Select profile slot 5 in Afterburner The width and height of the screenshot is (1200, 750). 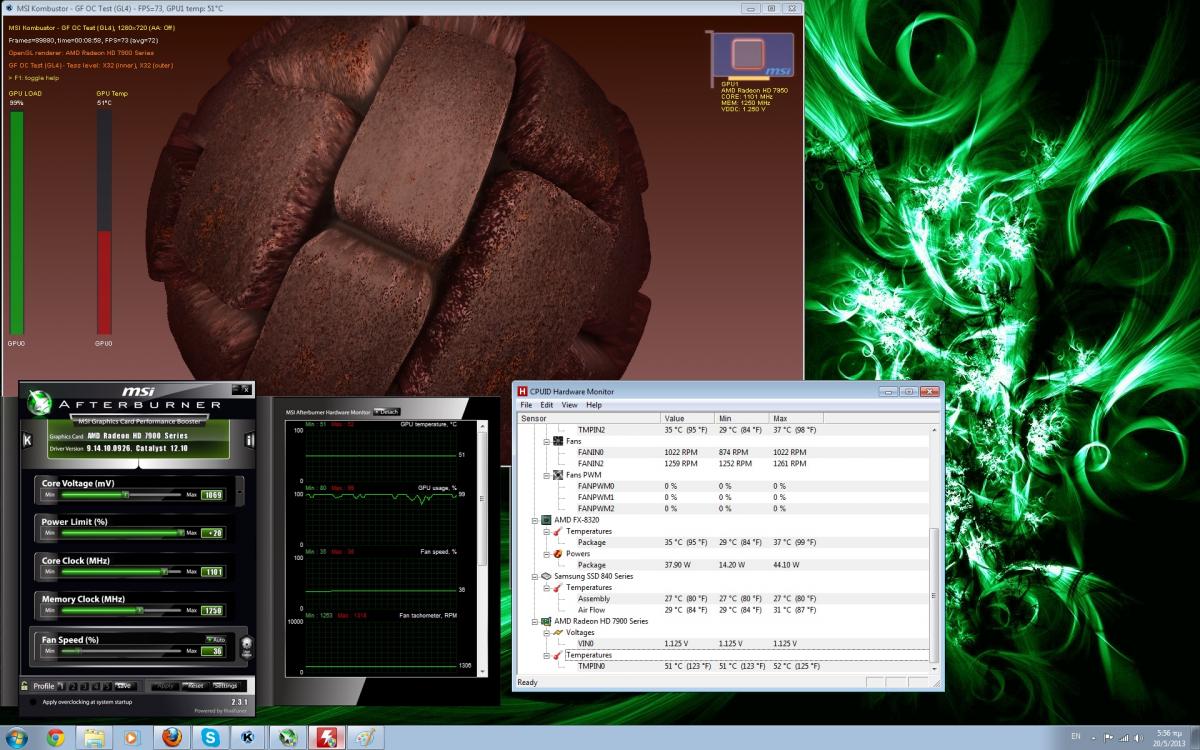coord(109,686)
